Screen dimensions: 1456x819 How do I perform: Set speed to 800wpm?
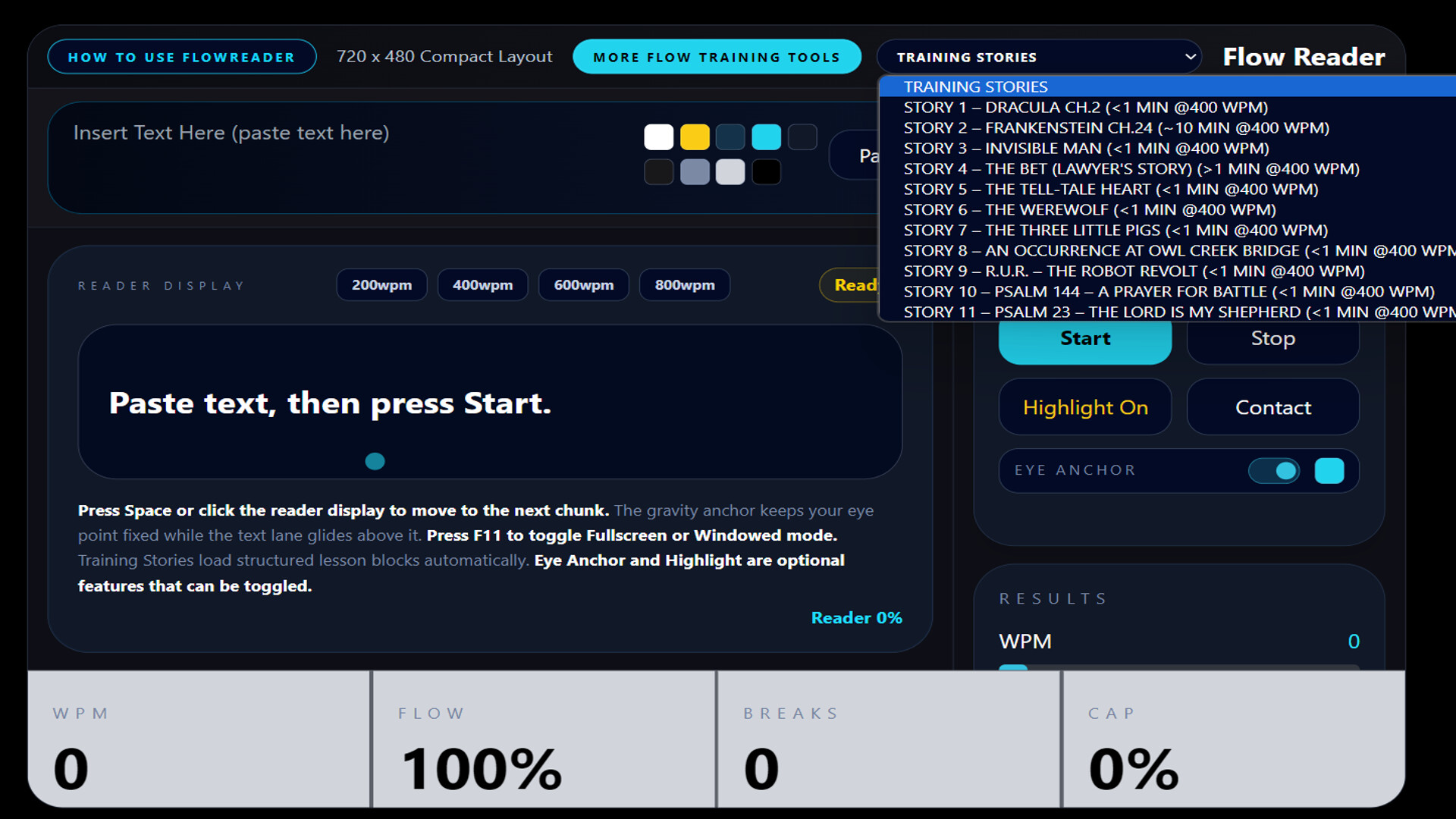coord(685,284)
